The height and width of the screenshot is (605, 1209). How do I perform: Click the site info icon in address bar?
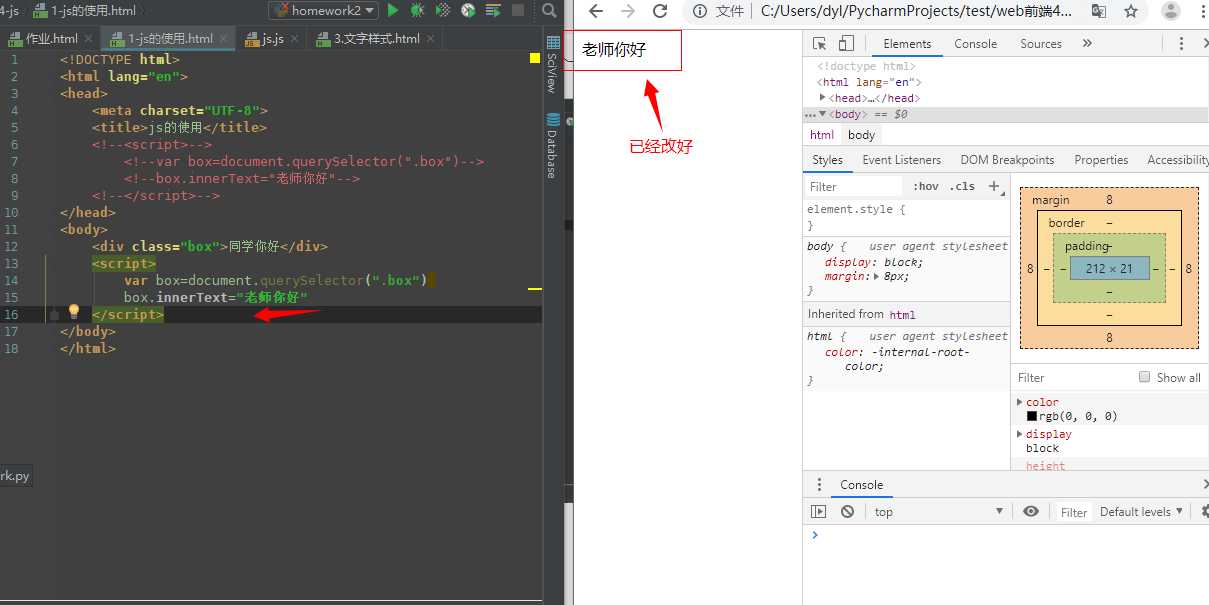701,11
